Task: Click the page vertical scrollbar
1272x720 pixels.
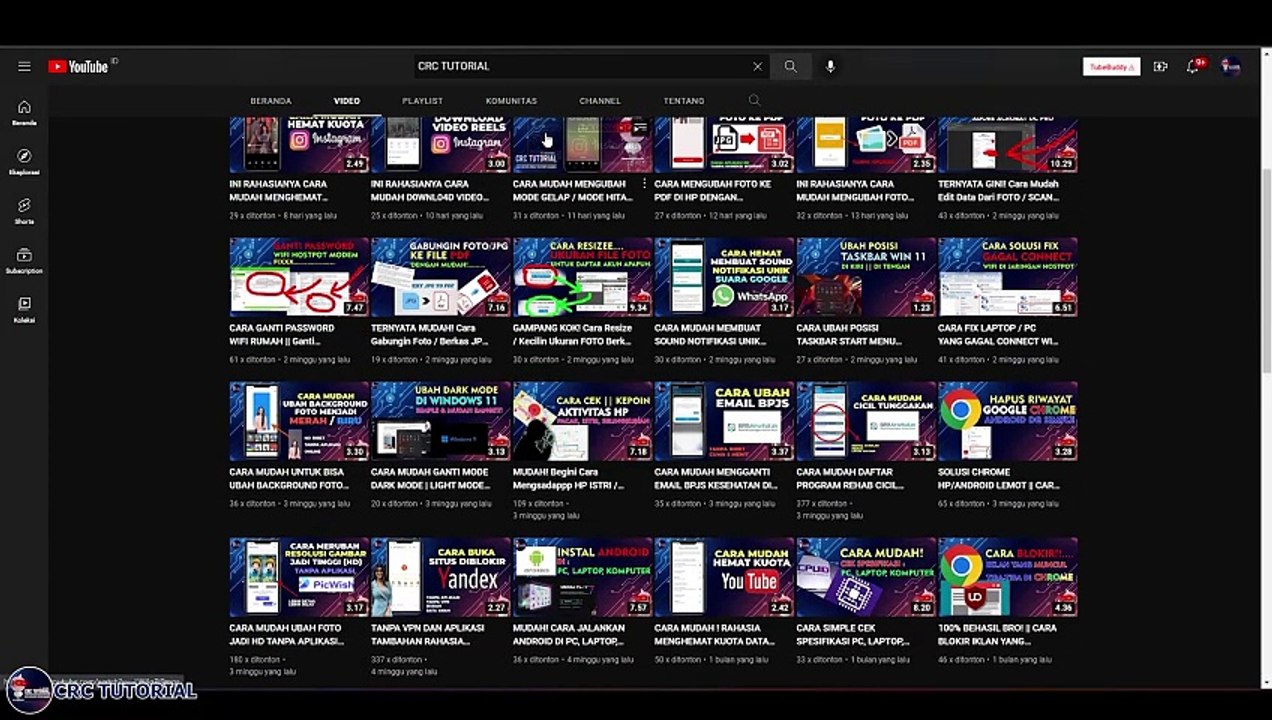Action: pos(1266,270)
